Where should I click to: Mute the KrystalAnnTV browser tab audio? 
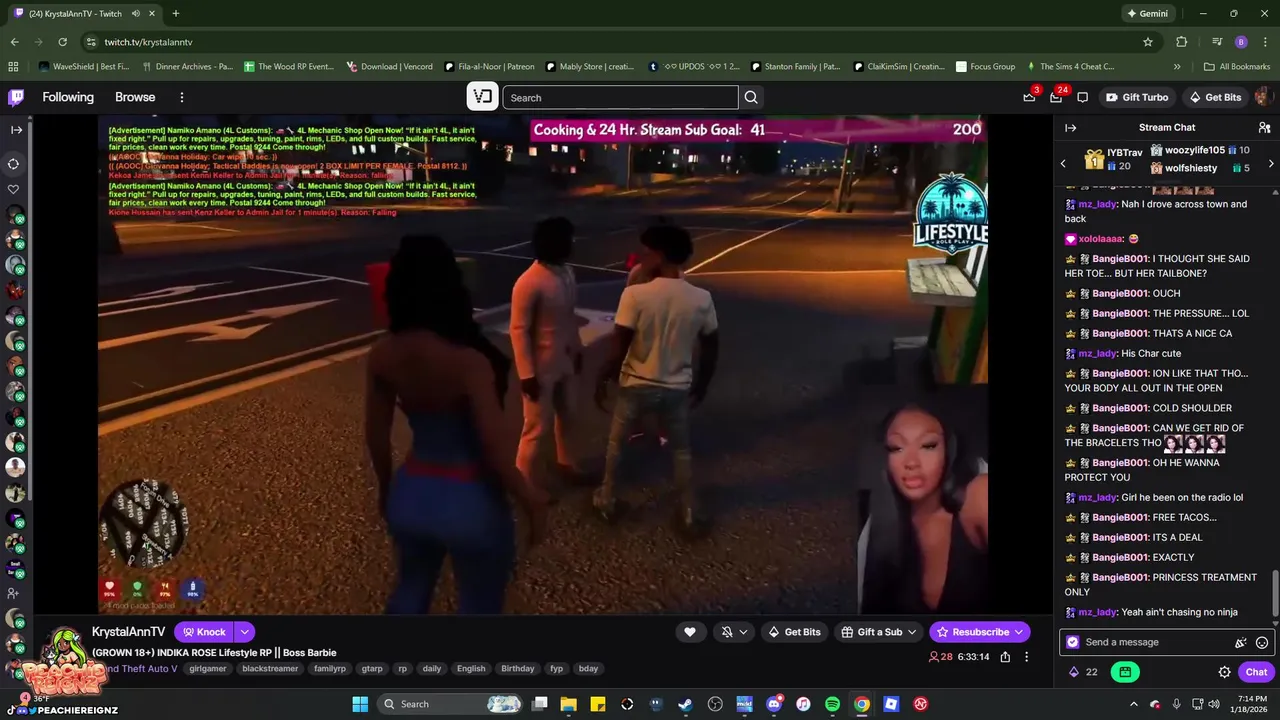click(x=136, y=14)
